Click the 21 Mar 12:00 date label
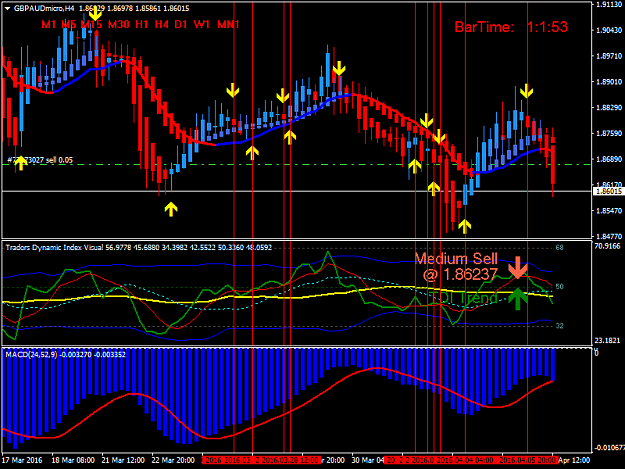 [123, 460]
